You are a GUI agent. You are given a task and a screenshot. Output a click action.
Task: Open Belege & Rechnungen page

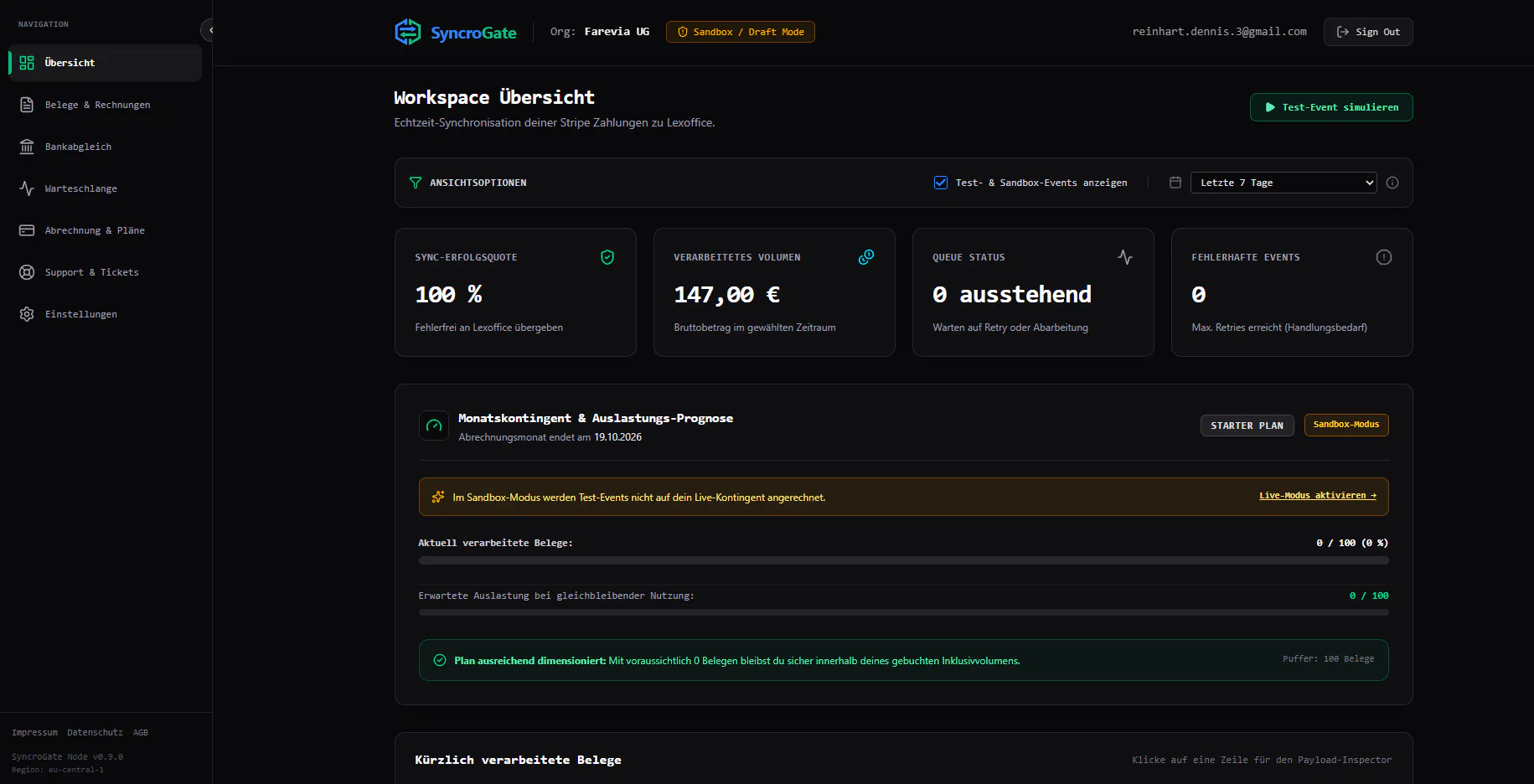tap(105, 105)
